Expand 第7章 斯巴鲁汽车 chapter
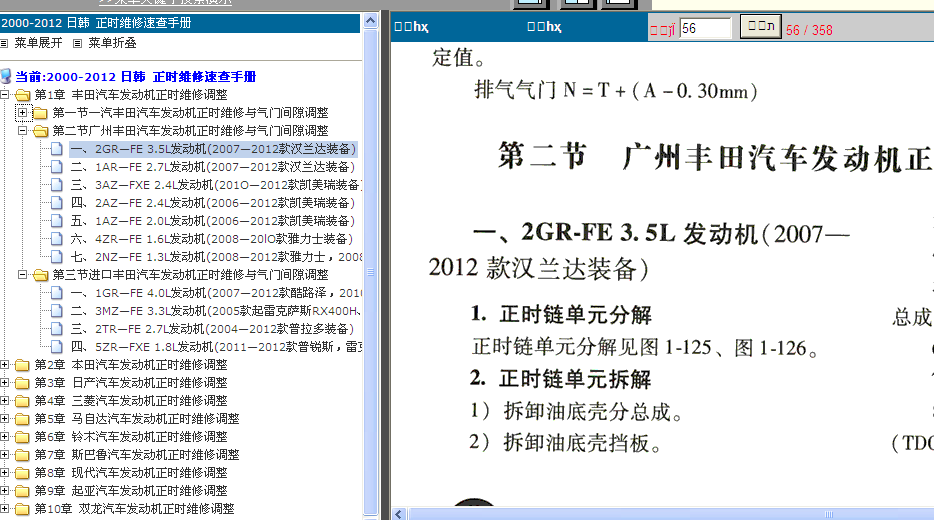This screenshot has height=520, width=934. (x=5, y=454)
